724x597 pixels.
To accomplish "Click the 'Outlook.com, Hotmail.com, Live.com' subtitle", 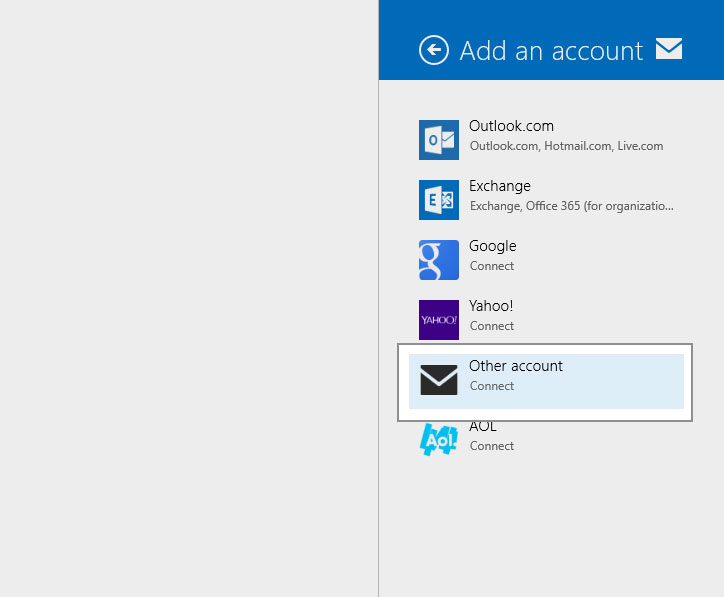I will click(x=566, y=146).
